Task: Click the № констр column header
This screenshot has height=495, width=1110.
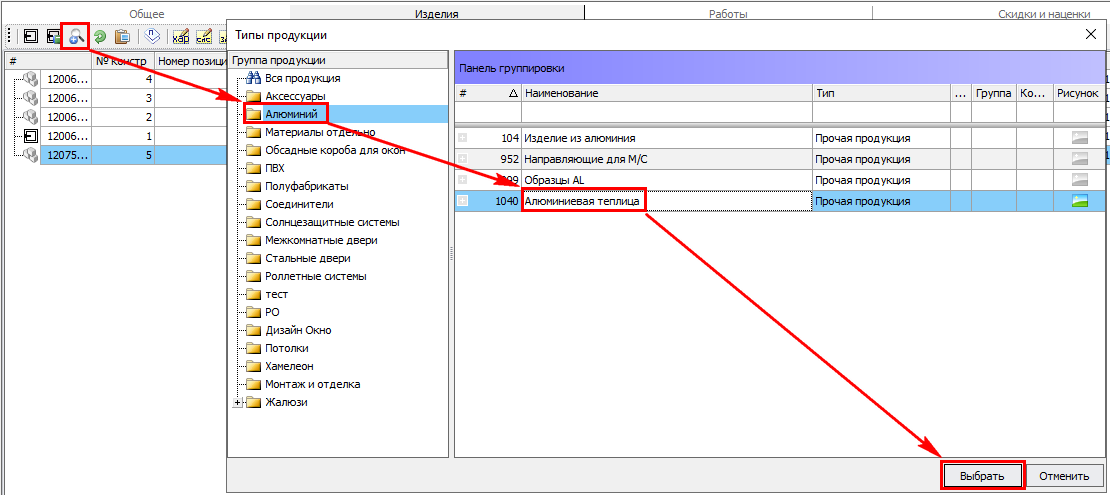Action: tap(122, 62)
